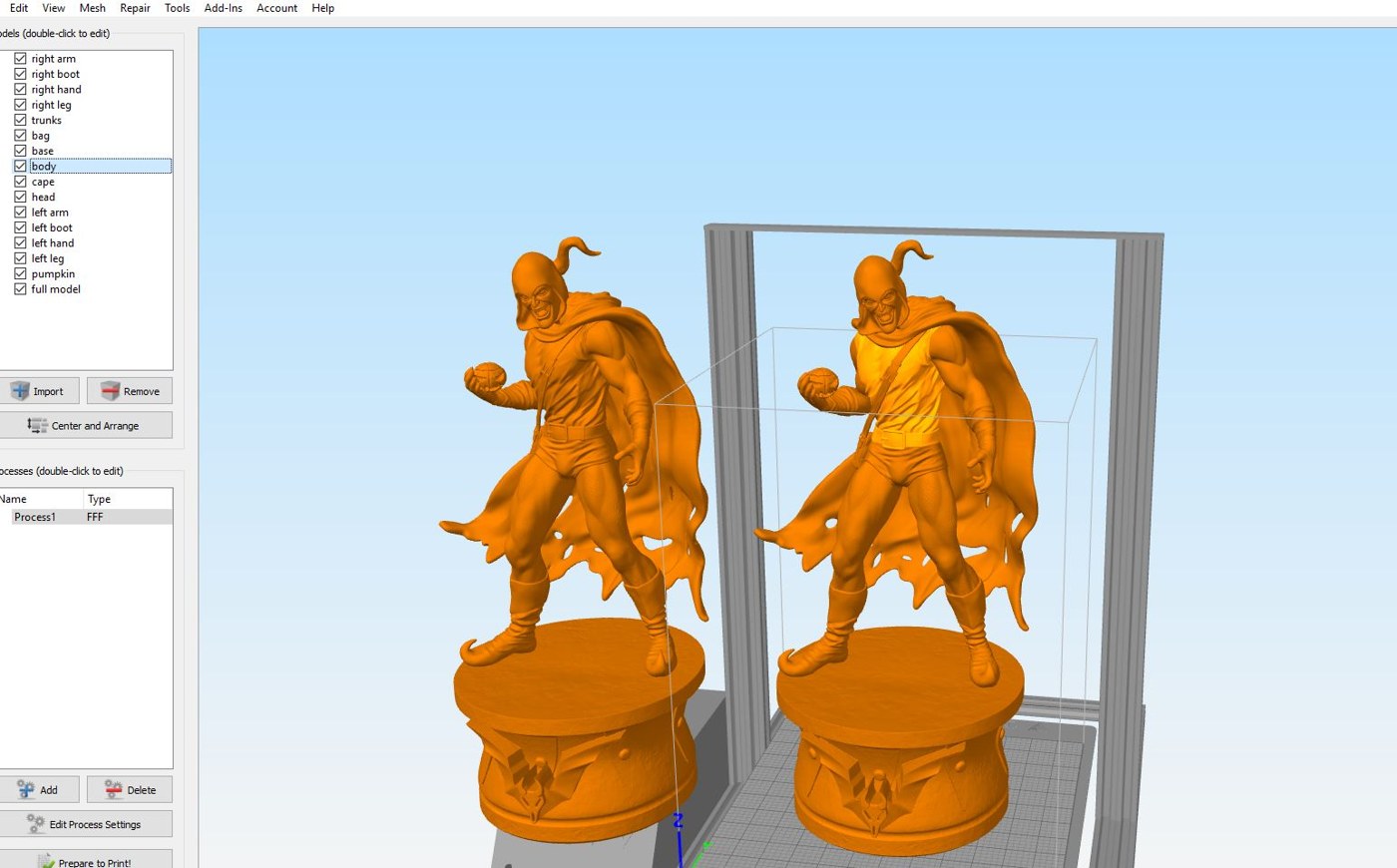Image resolution: width=1397 pixels, height=868 pixels.
Task: Select the 'left hand' model name
Action: point(53,242)
